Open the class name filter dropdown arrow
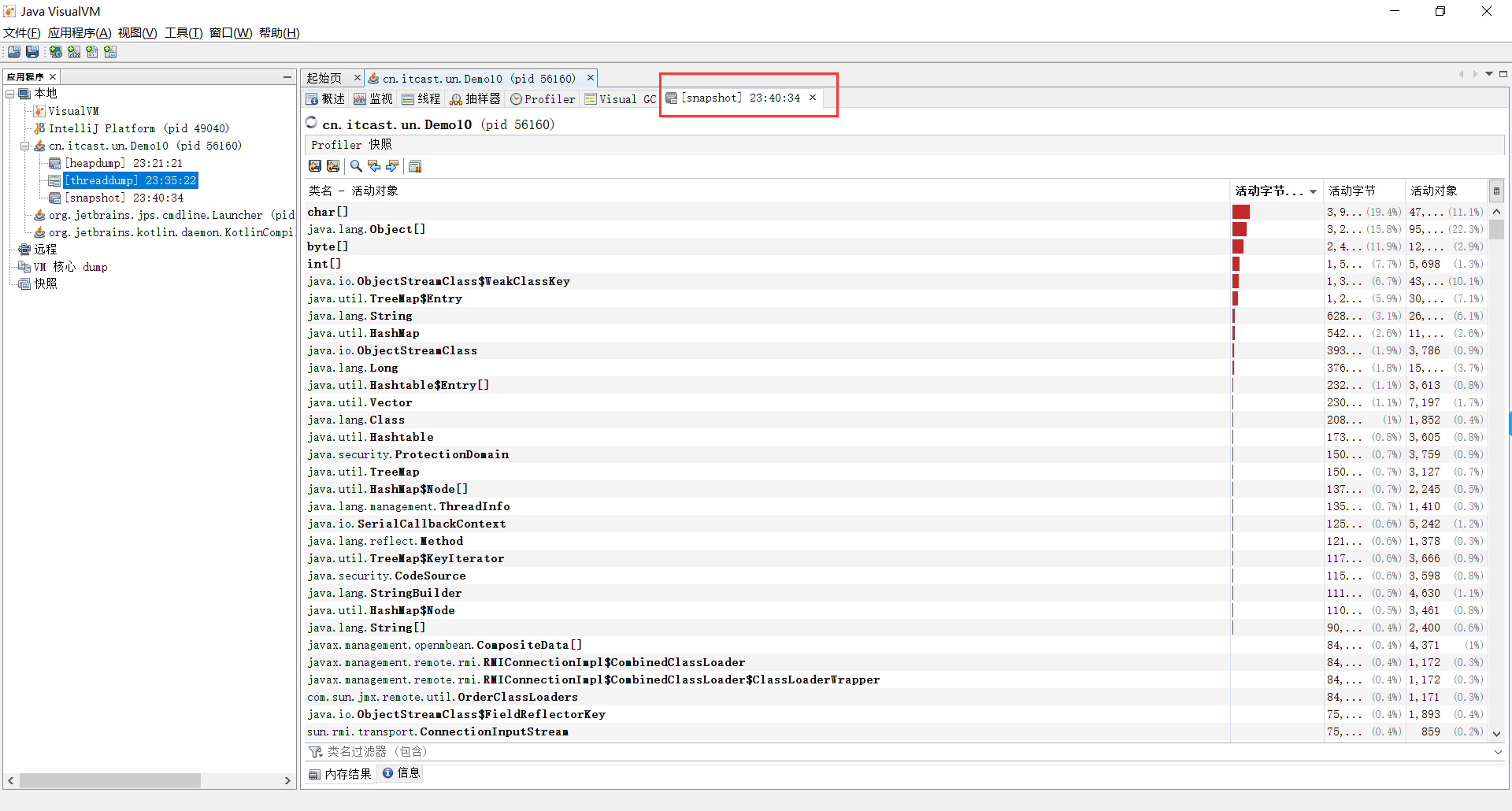The height and width of the screenshot is (811, 1512). (x=1497, y=752)
